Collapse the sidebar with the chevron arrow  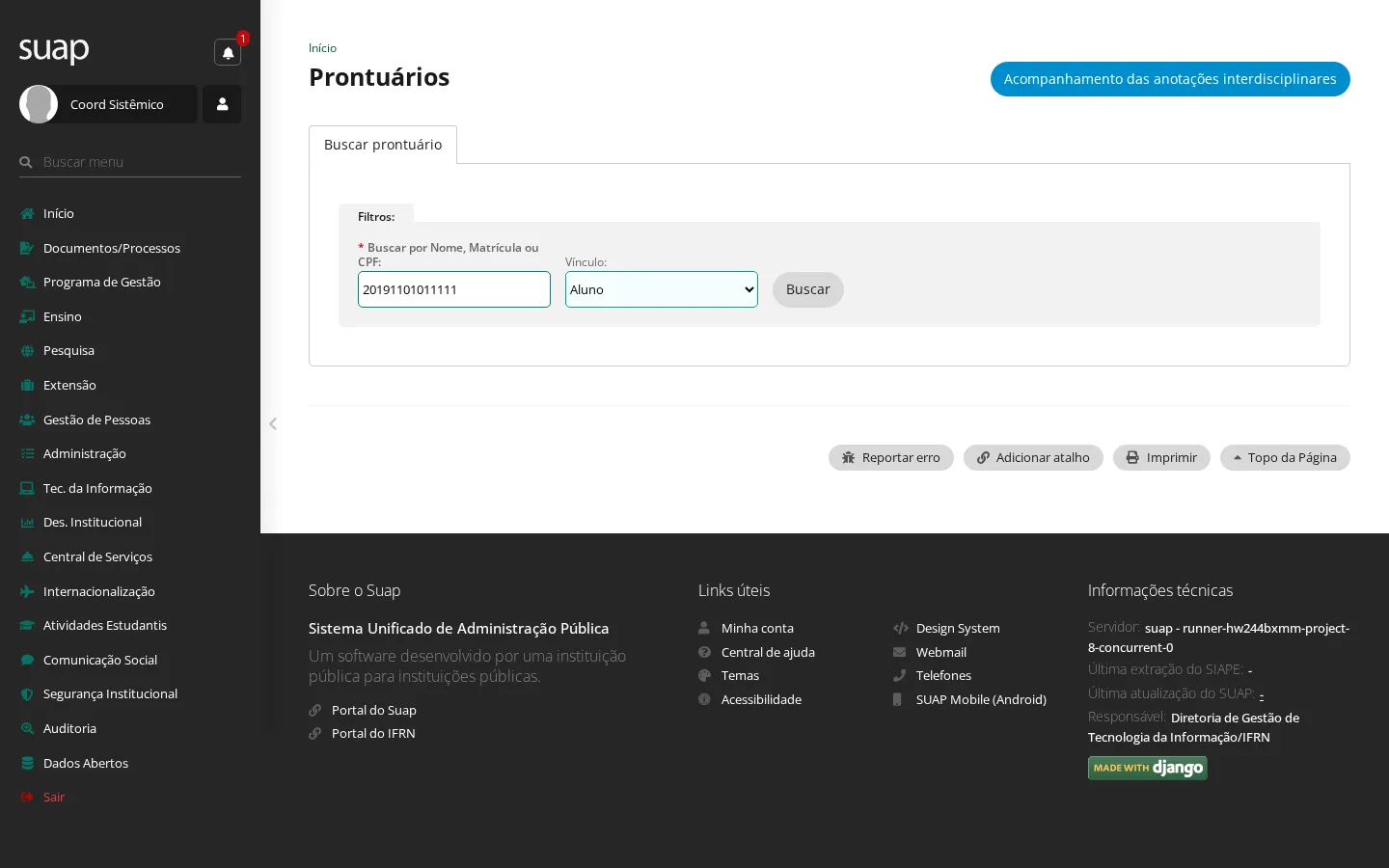pyautogui.click(x=273, y=423)
